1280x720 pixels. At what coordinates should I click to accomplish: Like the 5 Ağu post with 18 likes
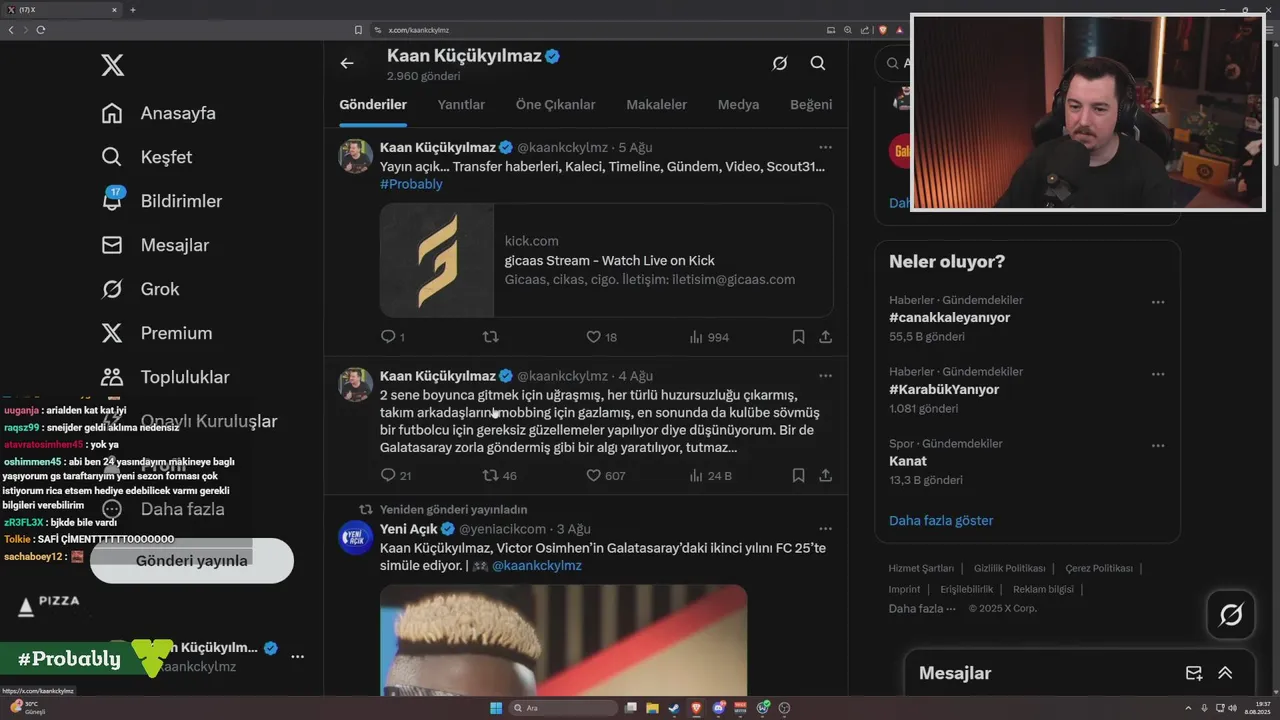601,337
